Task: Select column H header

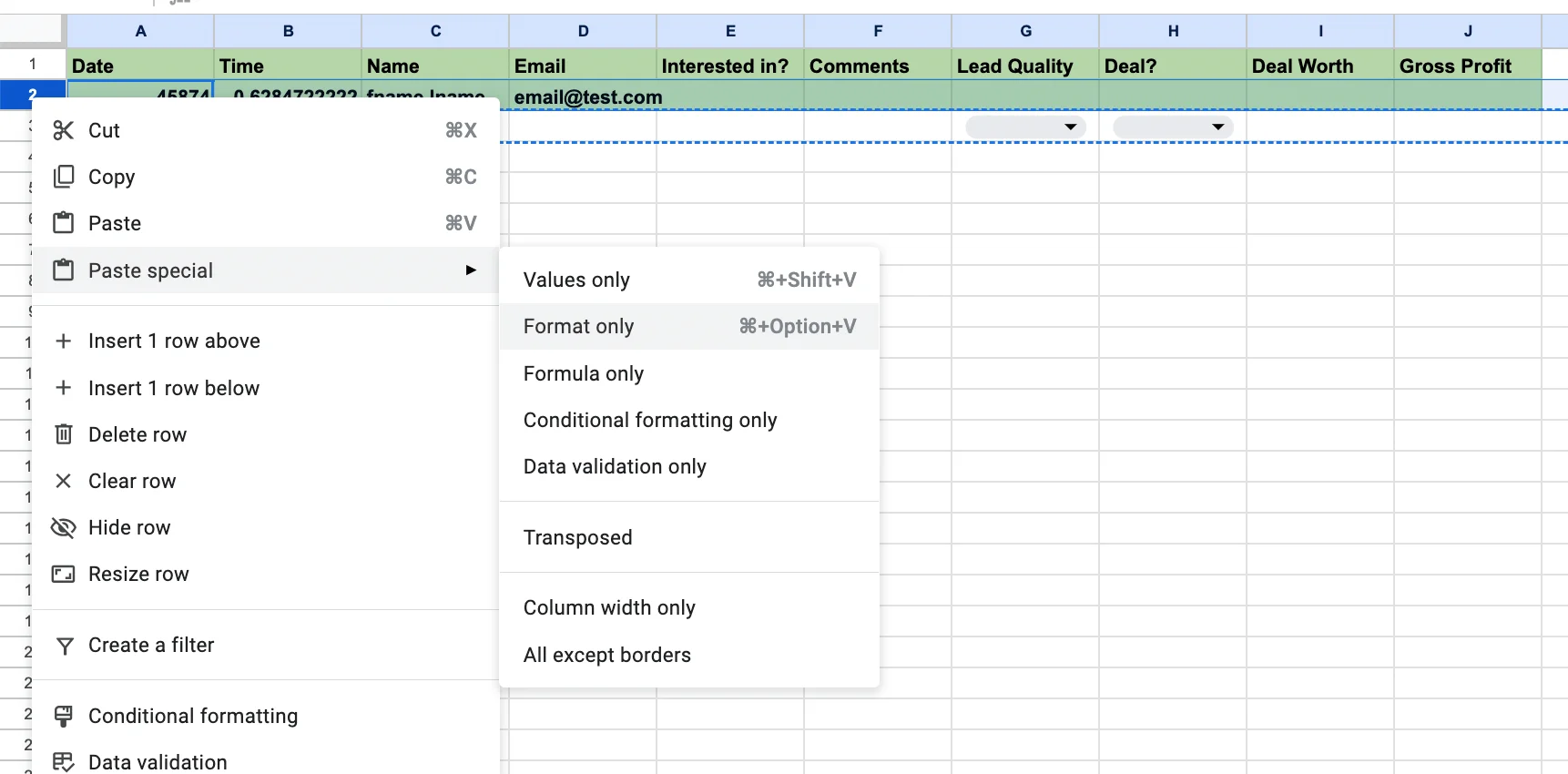Action: coord(1173,31)
